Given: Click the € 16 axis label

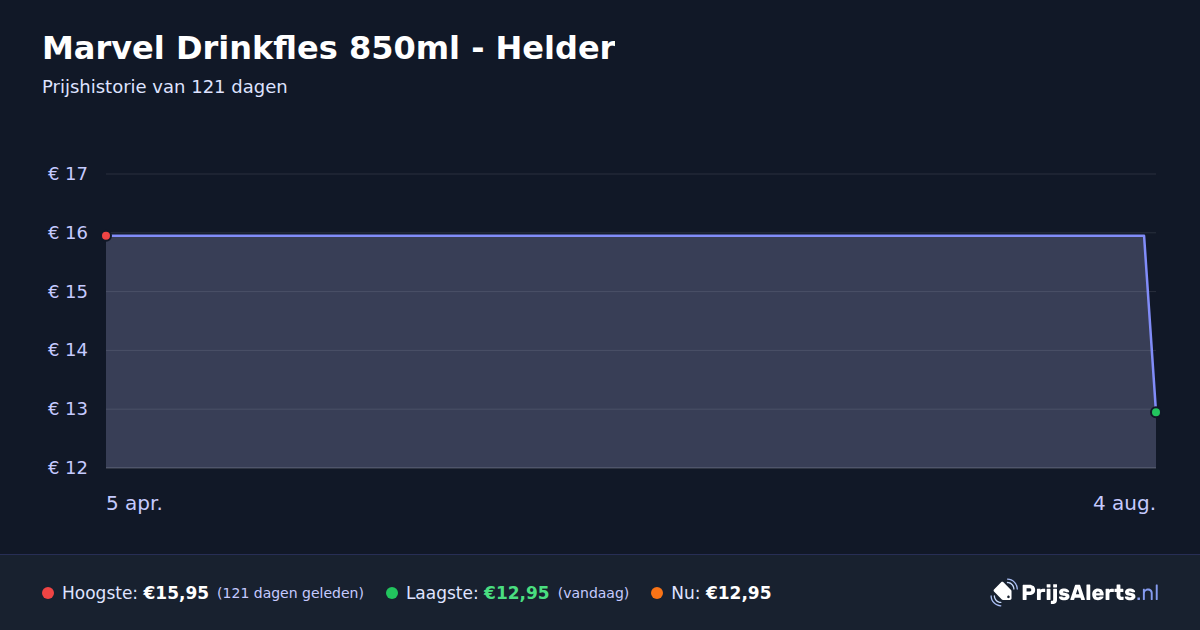Looking at the screenshot, I should pos(68,233).
